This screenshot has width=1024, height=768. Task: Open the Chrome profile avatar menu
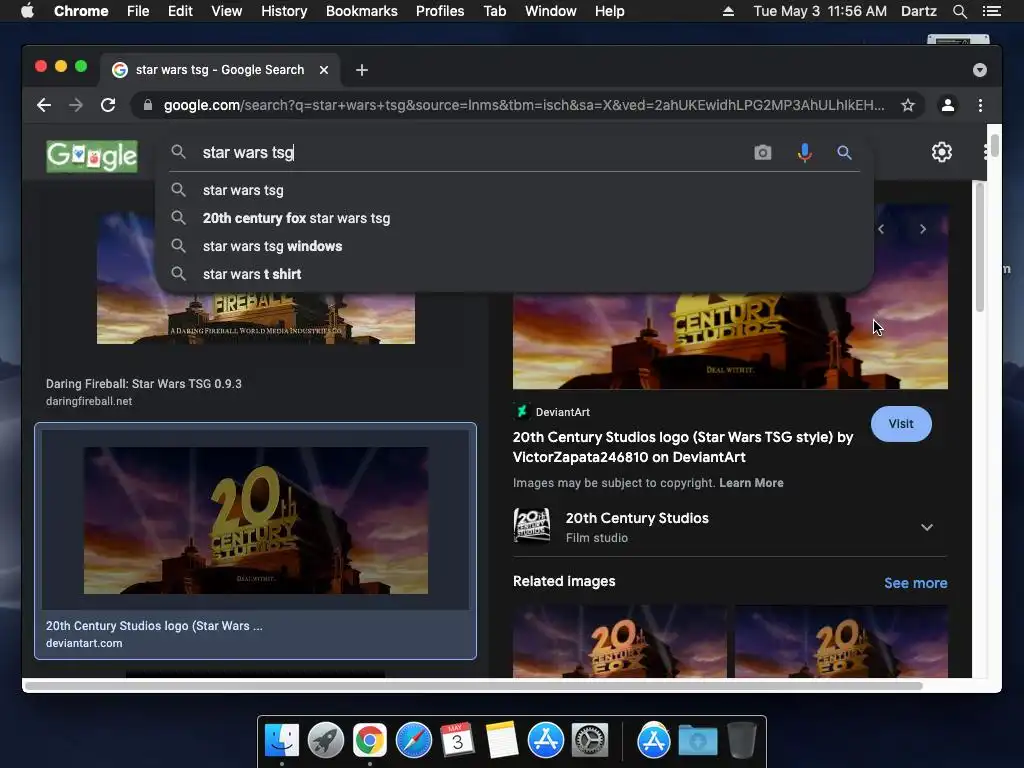click(x=948, y=105)
